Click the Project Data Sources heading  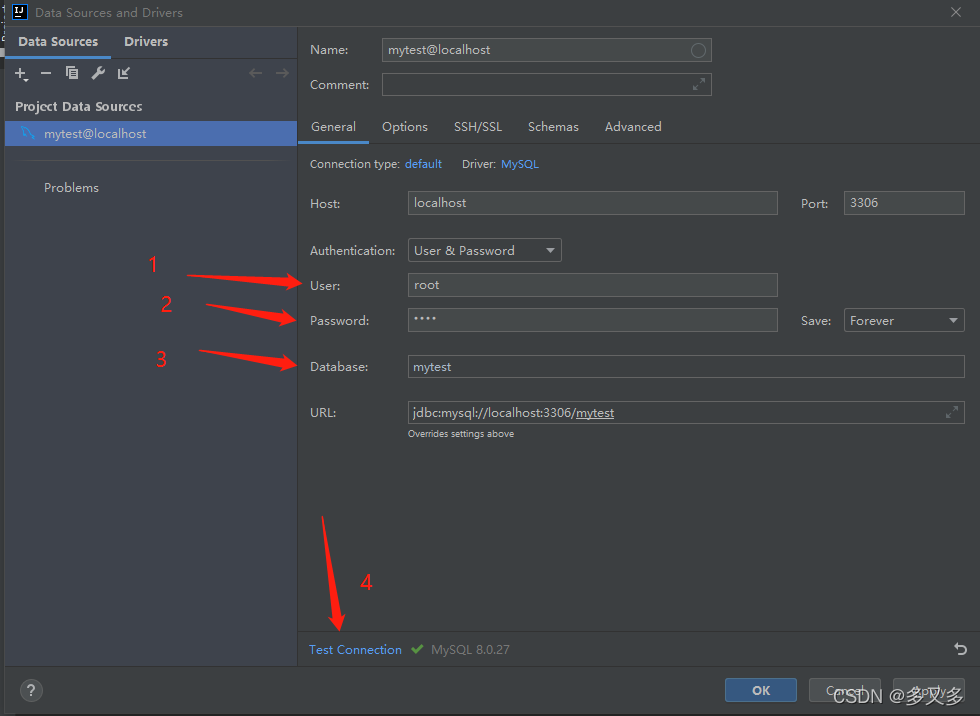(79, 107)
